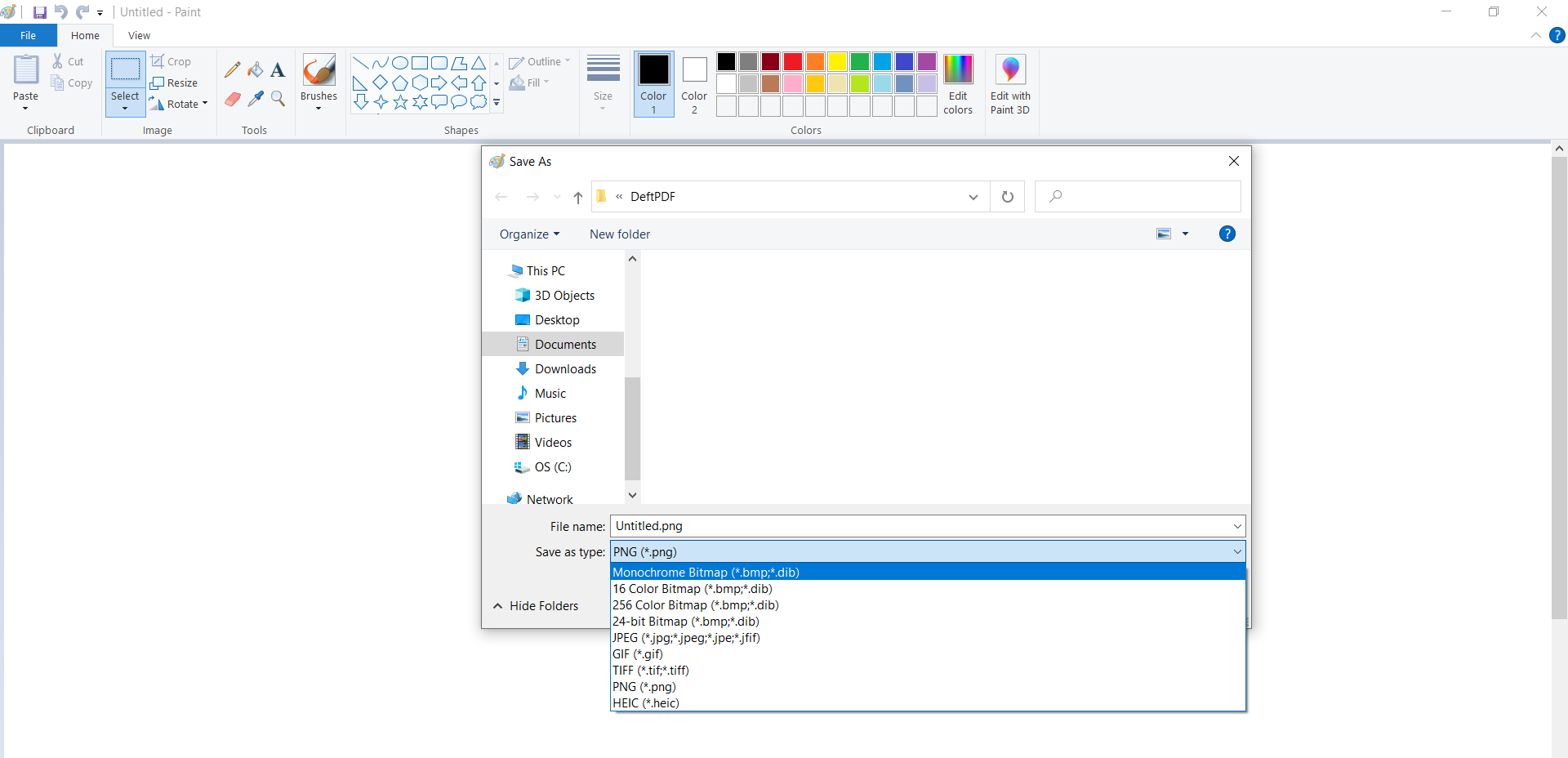Click the Save icon in title bar

39,12
